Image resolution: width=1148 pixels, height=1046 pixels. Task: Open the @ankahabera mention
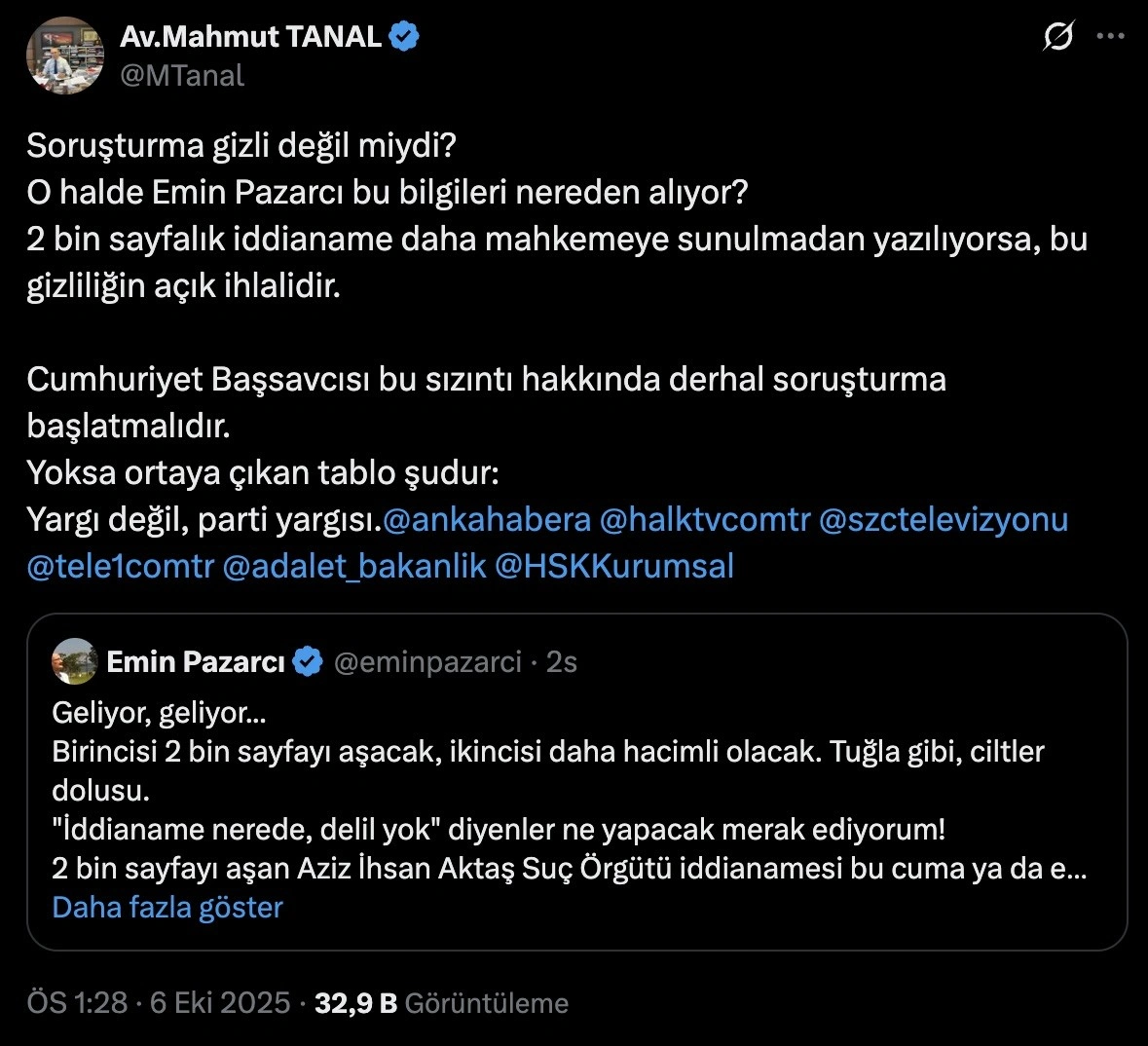487,519
